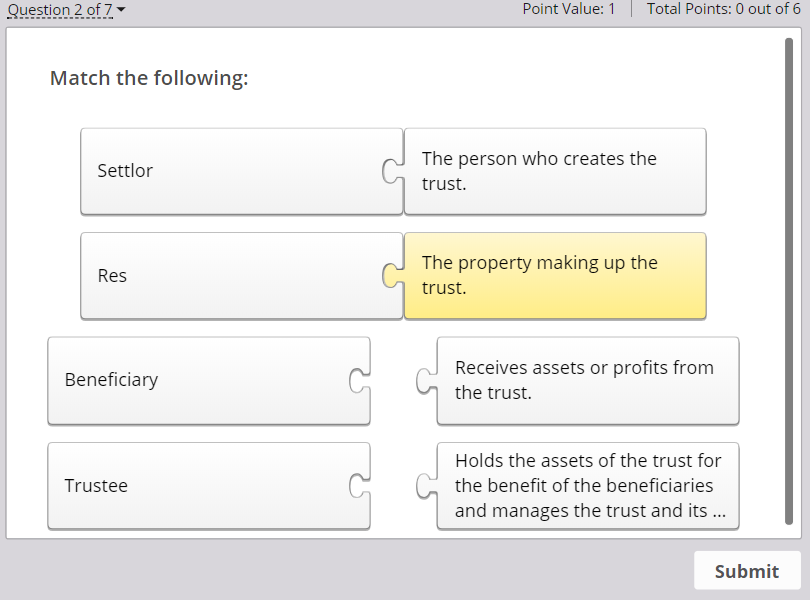Select the Res term tile
This screenshot has height=600, width=810.
point(230,276)
